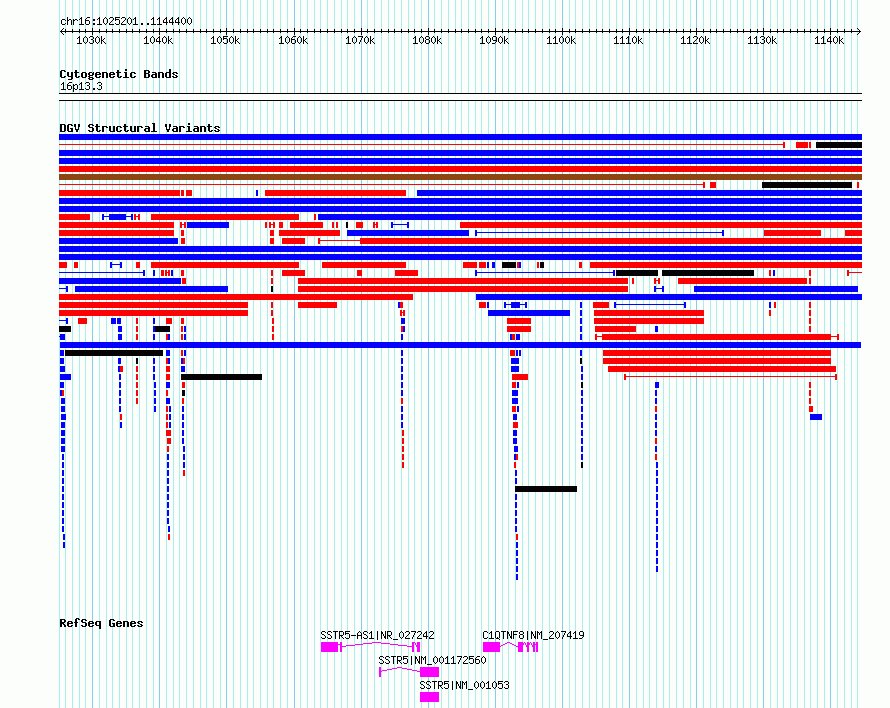The width and height of the screenshot is (890, 708).
Task: Click the 1050k ruler label
Action: point(225,40)
